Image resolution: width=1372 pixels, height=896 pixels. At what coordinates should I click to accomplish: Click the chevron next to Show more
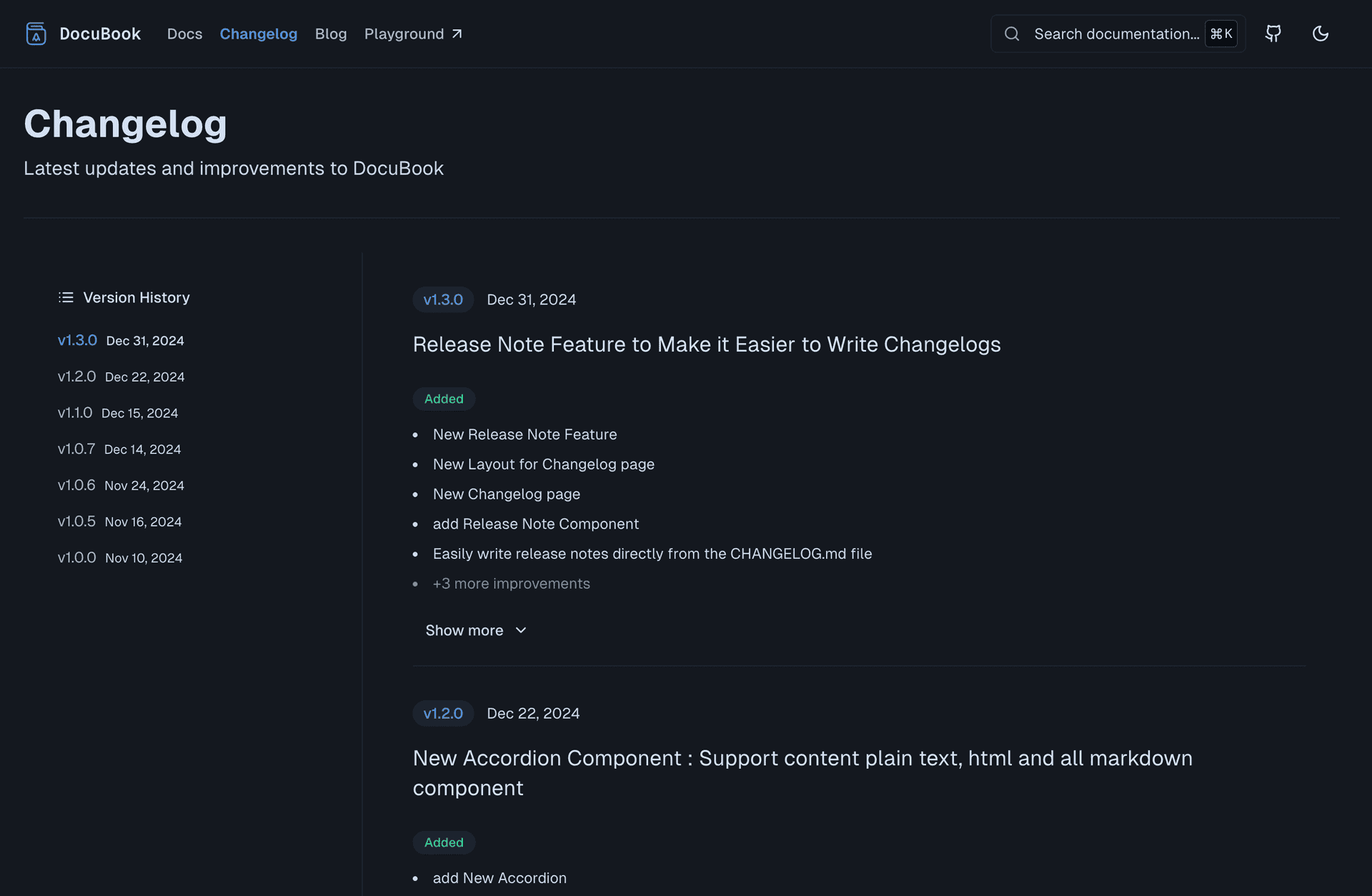point(521,631)
